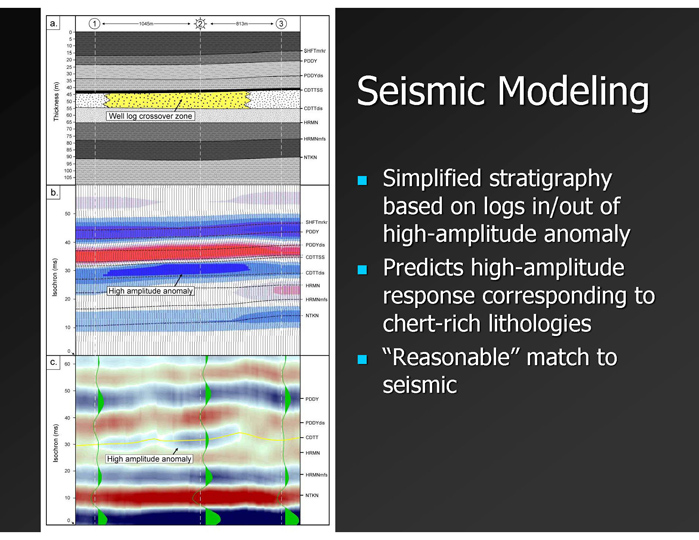Click the 'NTKN' horizon label in panel a
Viewport: 699px width, 540px height.
tap(310, 157)
